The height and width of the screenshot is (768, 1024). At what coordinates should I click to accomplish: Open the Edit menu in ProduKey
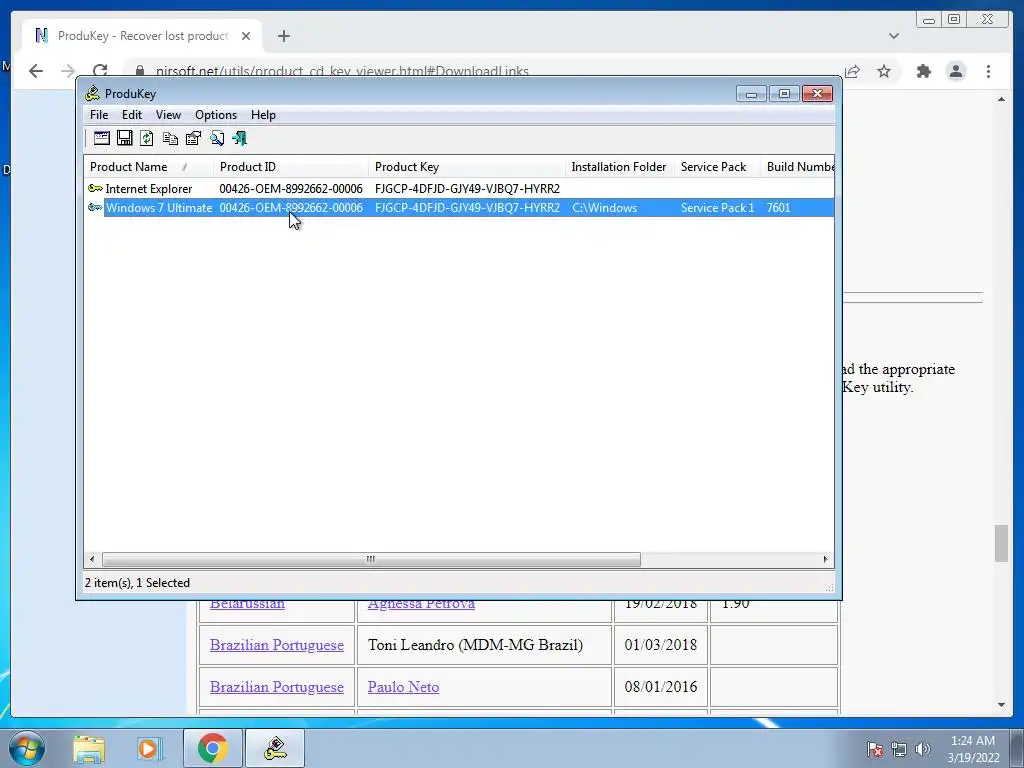[x=132, y=115]
